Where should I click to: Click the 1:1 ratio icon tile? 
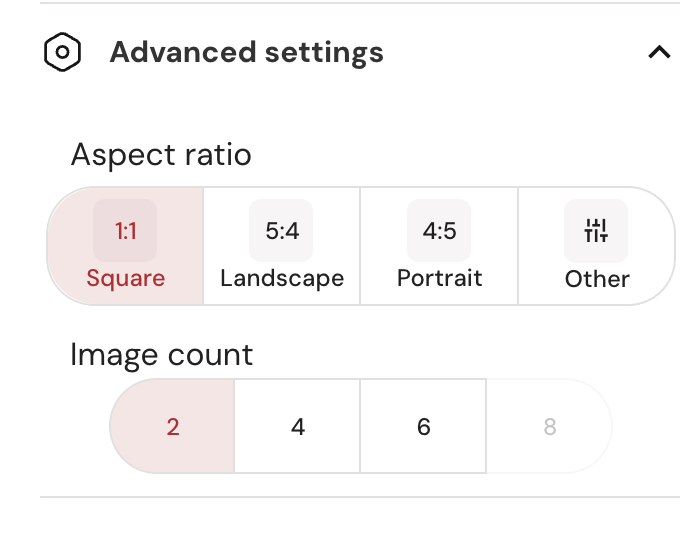[125, 231]
